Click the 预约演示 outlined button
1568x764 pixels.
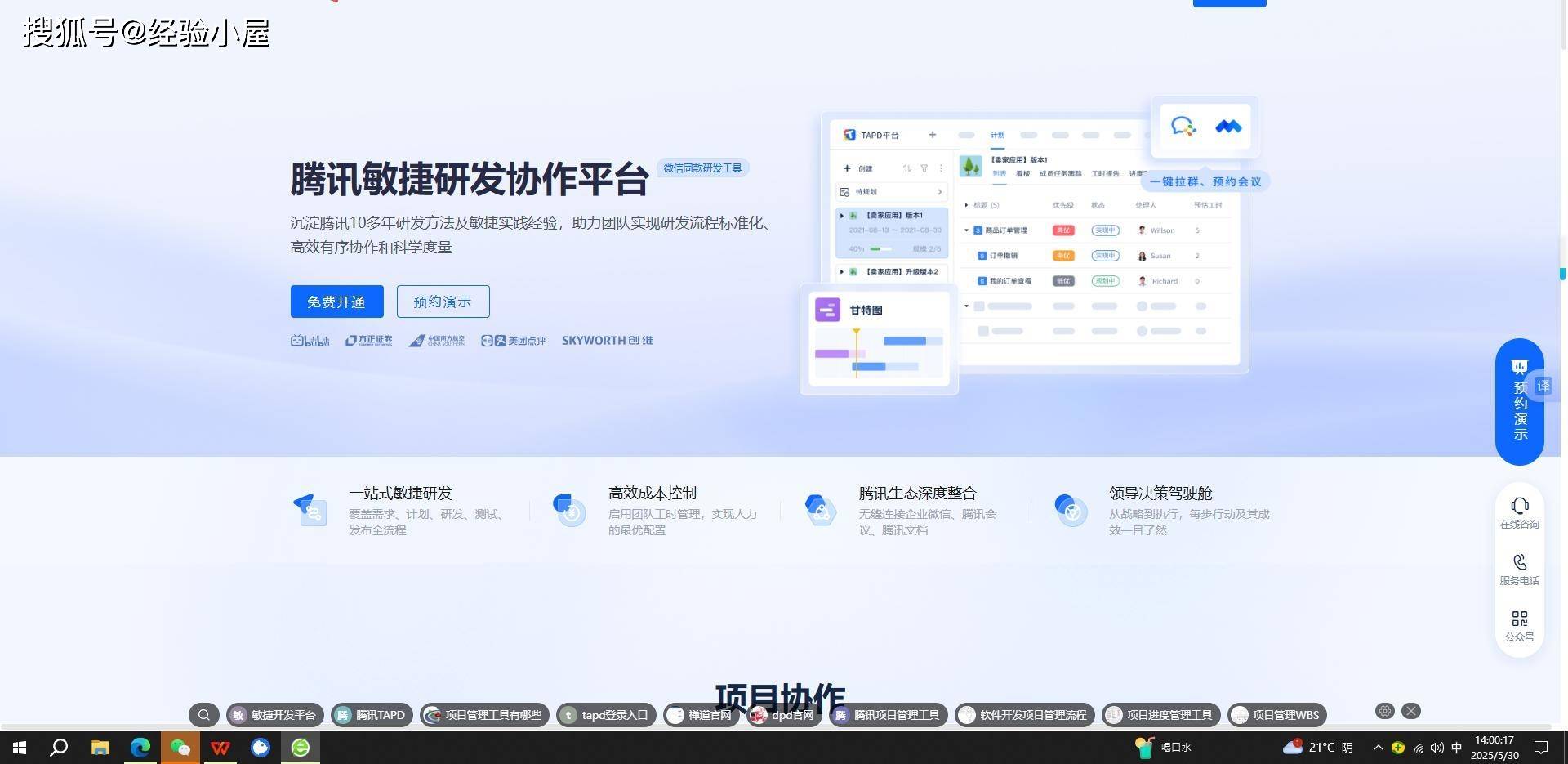tap(443, 302)
